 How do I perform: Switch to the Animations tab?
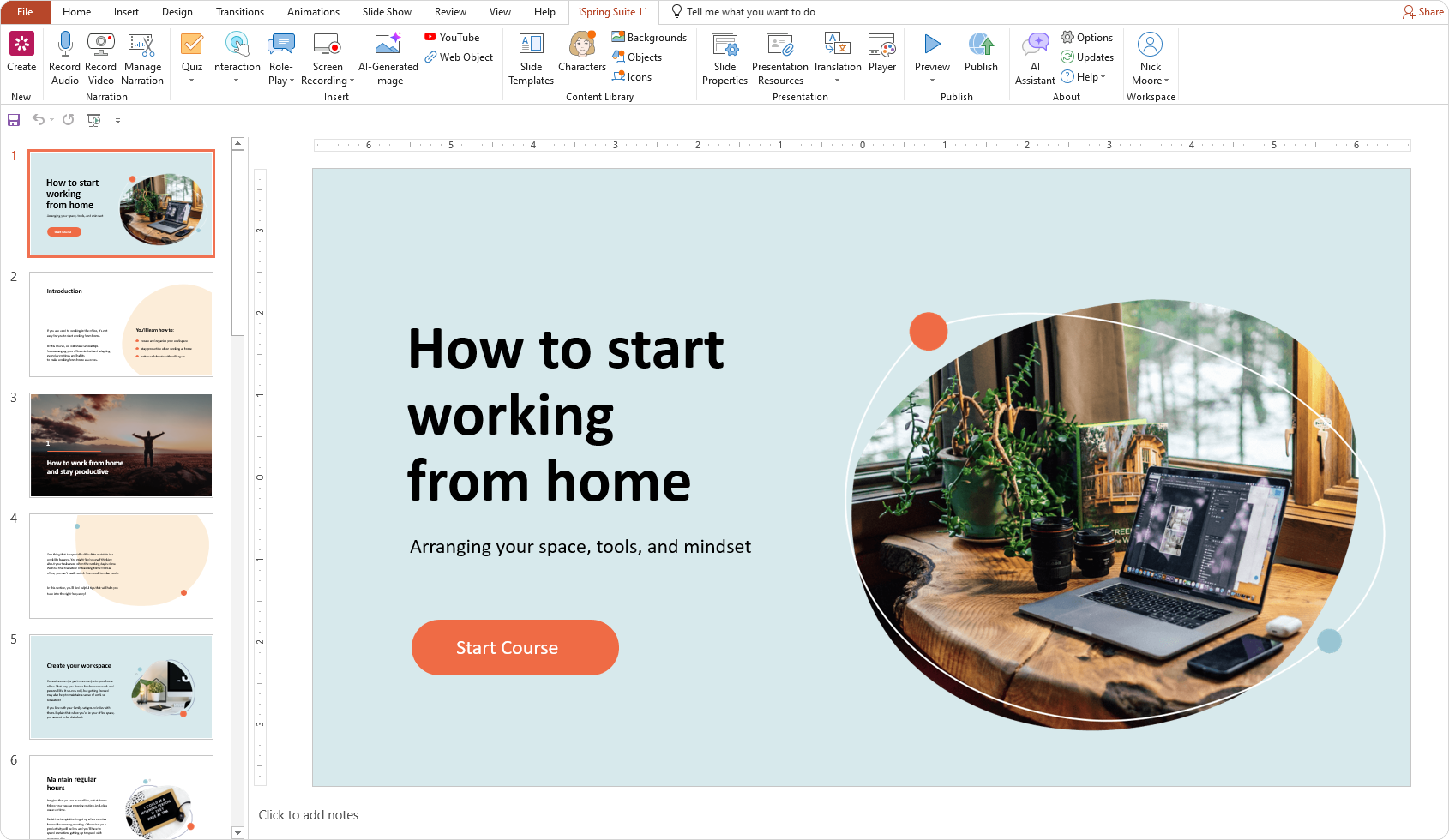313,12
